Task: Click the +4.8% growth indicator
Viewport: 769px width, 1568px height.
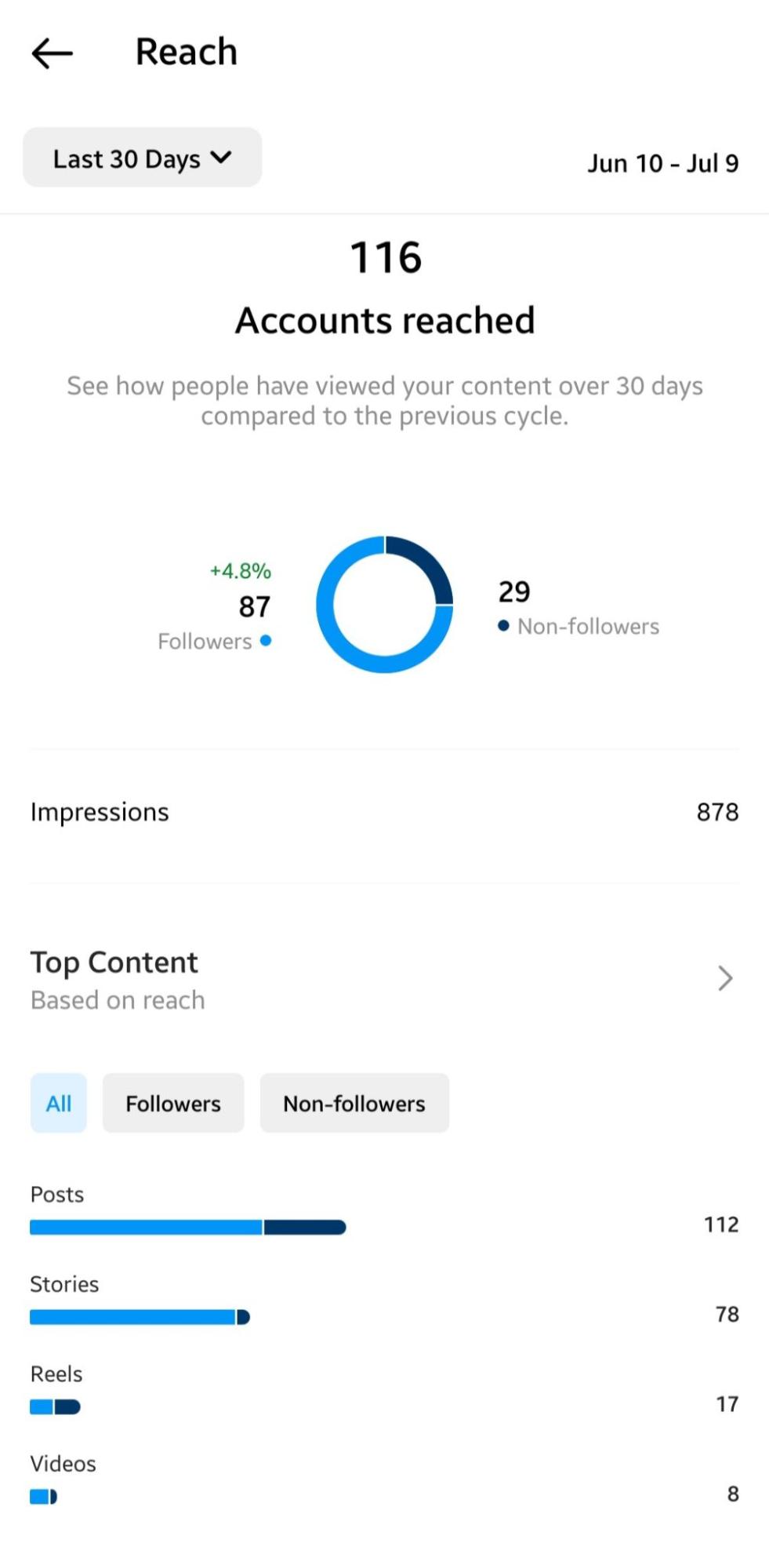Action: (x=239, y=571)
